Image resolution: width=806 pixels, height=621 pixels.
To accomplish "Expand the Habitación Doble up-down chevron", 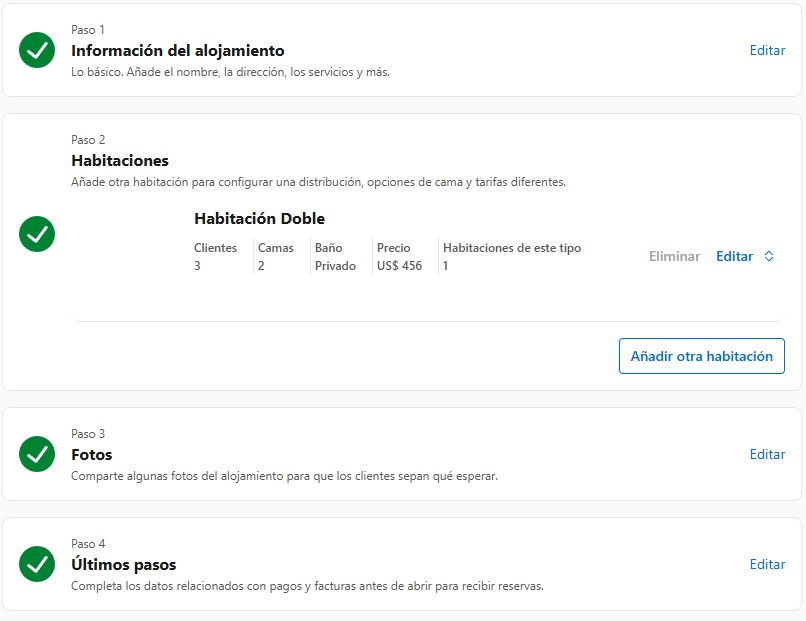I will (769, 256).
